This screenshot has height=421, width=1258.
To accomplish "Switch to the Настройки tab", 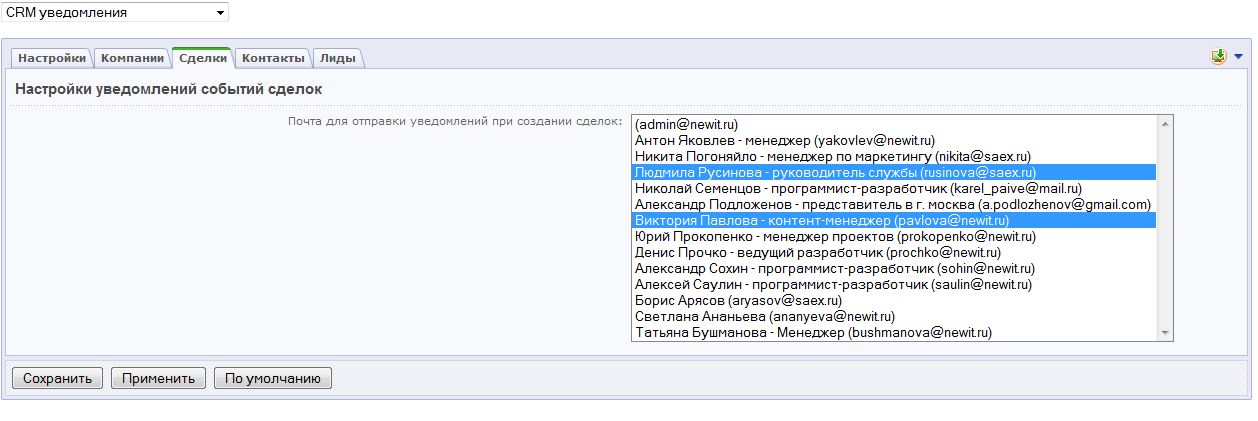I will coord(52,58).
